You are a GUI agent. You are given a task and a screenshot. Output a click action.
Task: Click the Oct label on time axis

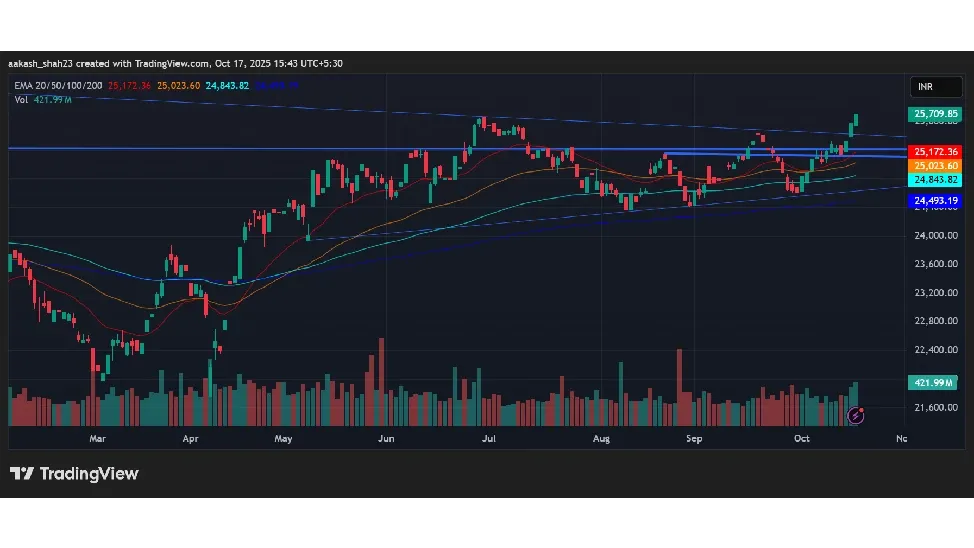point(801,438)
